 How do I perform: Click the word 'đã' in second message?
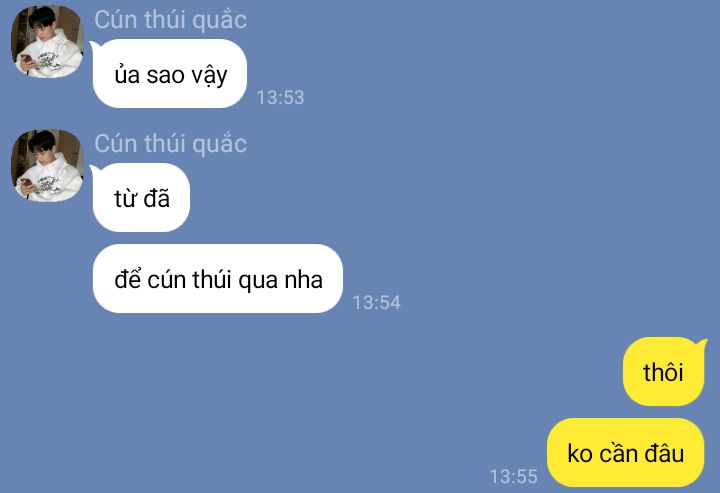pos(157,199)
